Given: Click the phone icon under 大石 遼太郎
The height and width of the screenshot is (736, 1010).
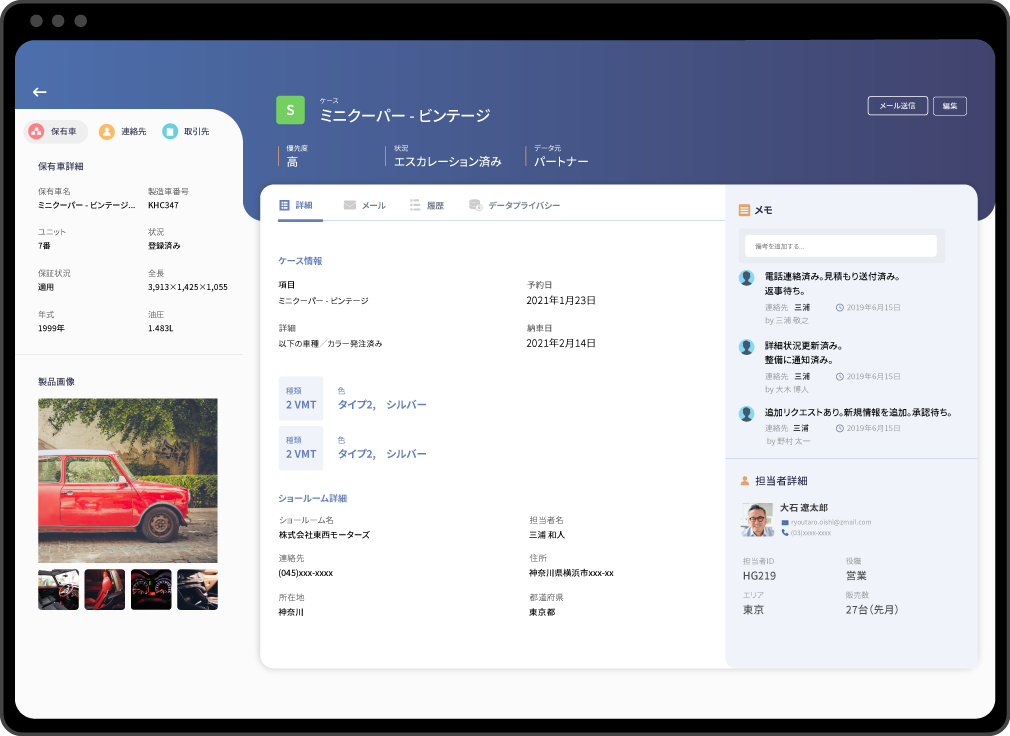Looking at the screenshot, I should point(785,533).
